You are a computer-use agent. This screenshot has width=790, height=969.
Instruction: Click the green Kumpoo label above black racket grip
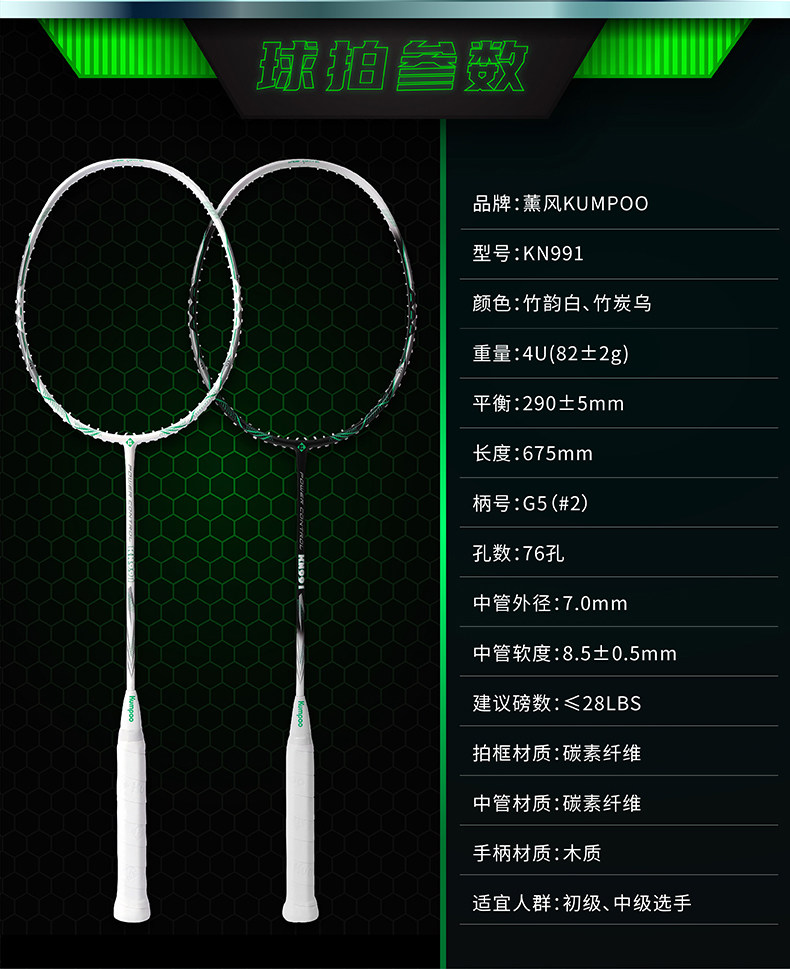pos(300,713)
